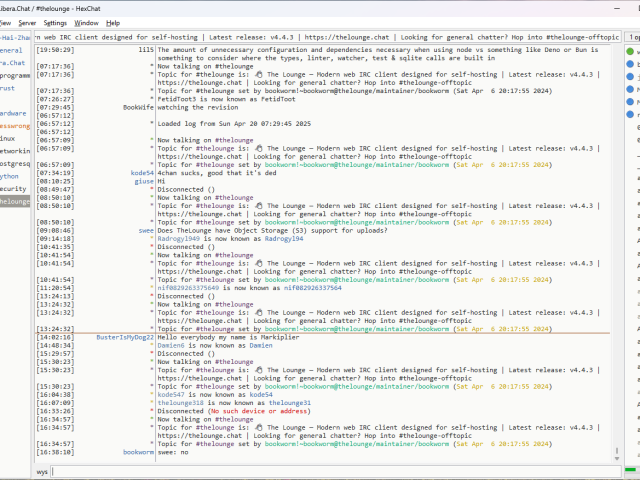
Task: Switch to the lesswrong channel in sidebar
Action: point(14,126)
